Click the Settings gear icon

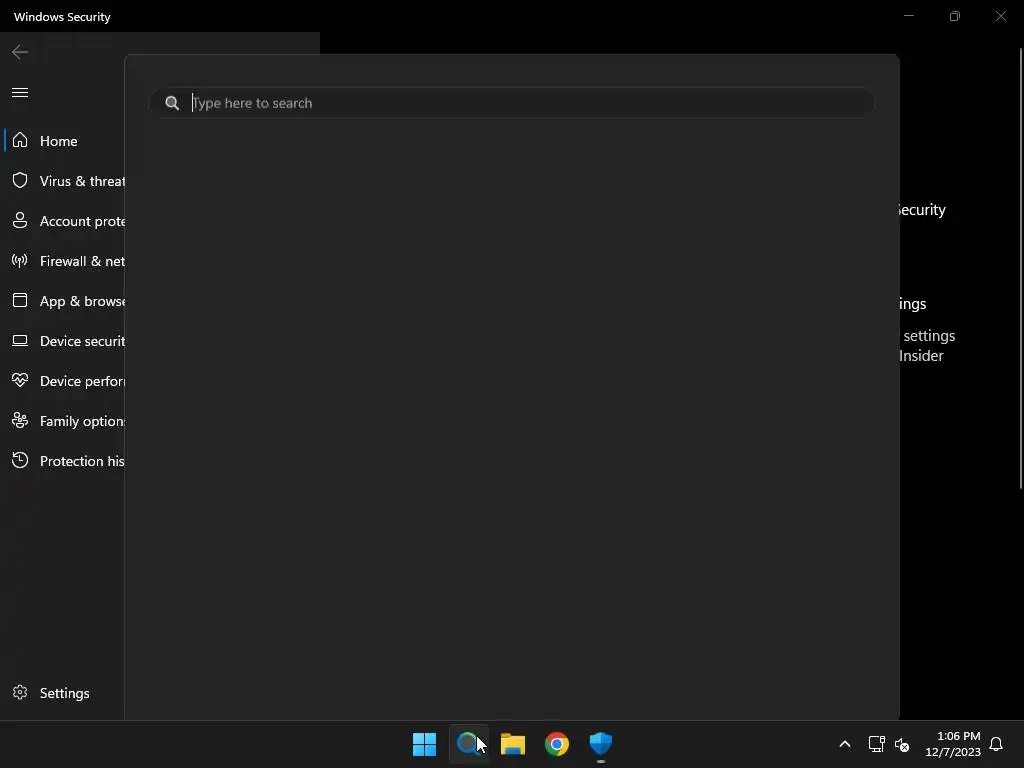pos(20,692)
